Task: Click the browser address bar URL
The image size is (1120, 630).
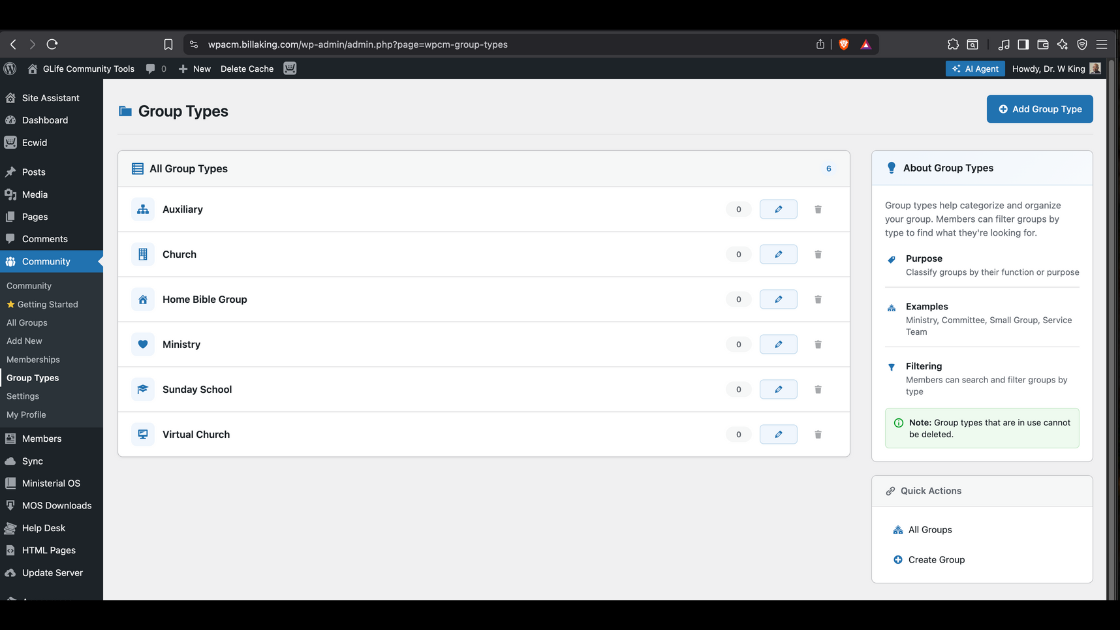Action: click(358, 44)
